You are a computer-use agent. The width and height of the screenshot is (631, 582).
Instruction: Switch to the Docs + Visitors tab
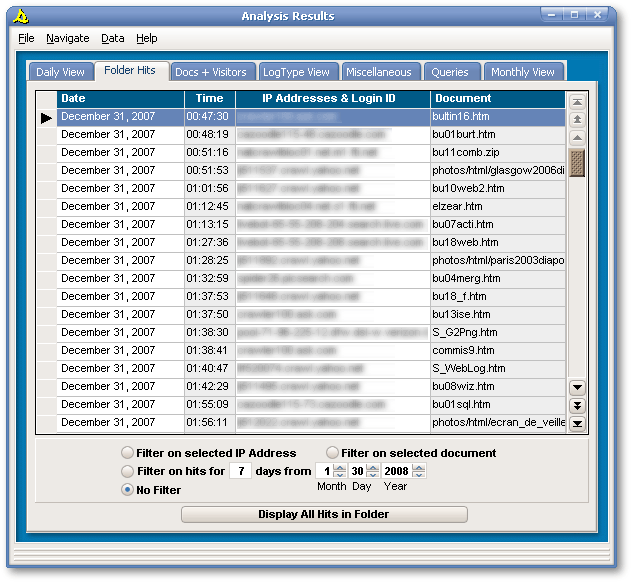coord(210,72)
